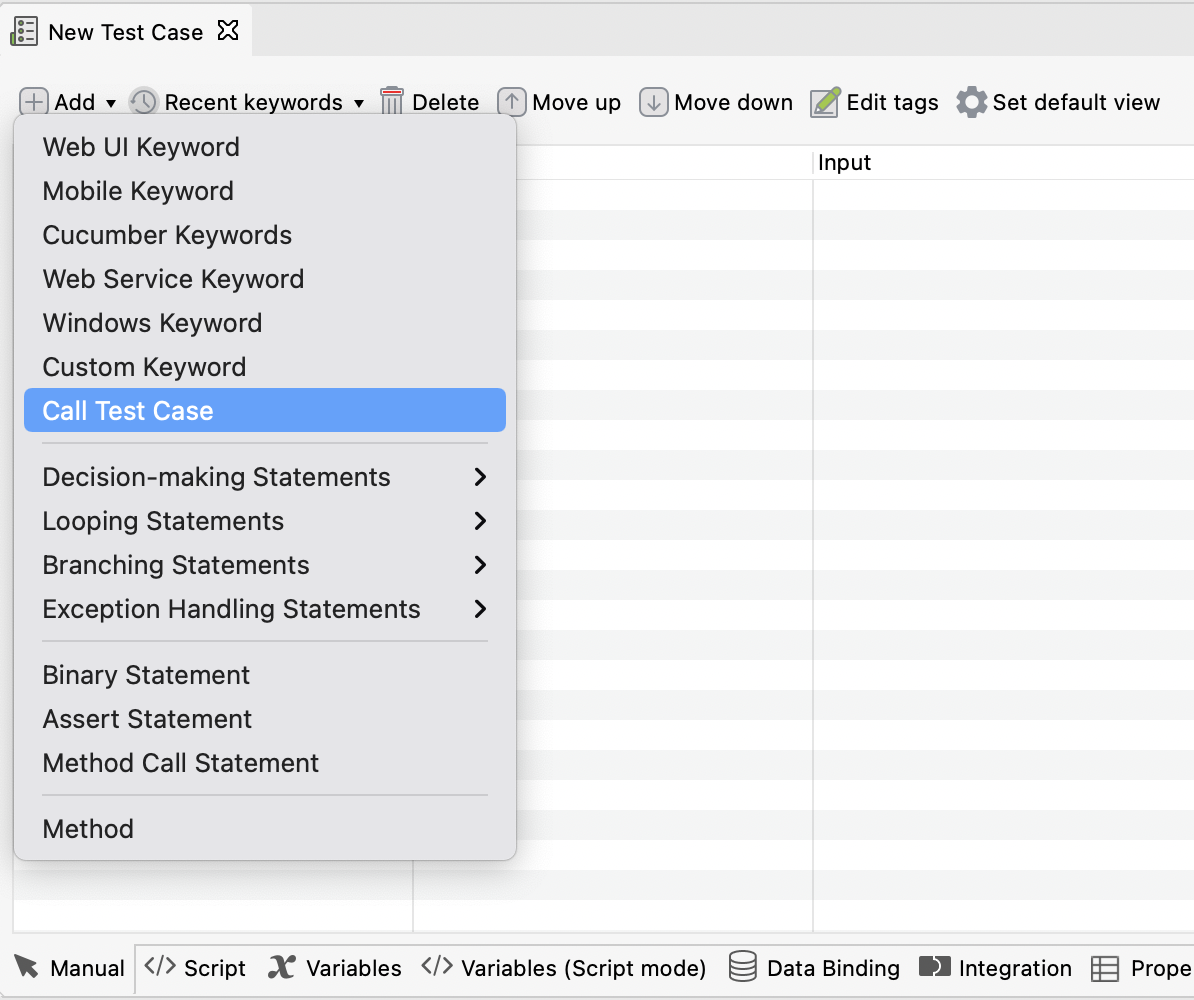Click the Input column header
Viewport: 1194px width, 1000px height.
tap(843, 162)
